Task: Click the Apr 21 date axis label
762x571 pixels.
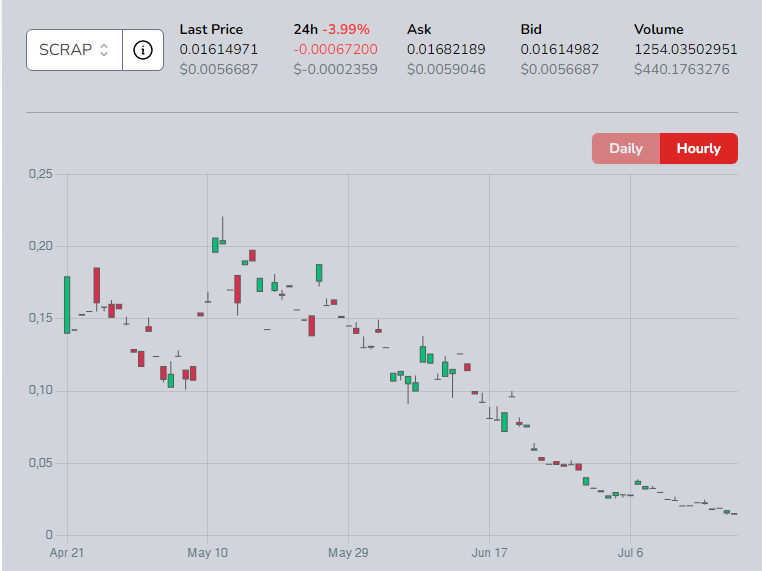Action: [67, 553]
